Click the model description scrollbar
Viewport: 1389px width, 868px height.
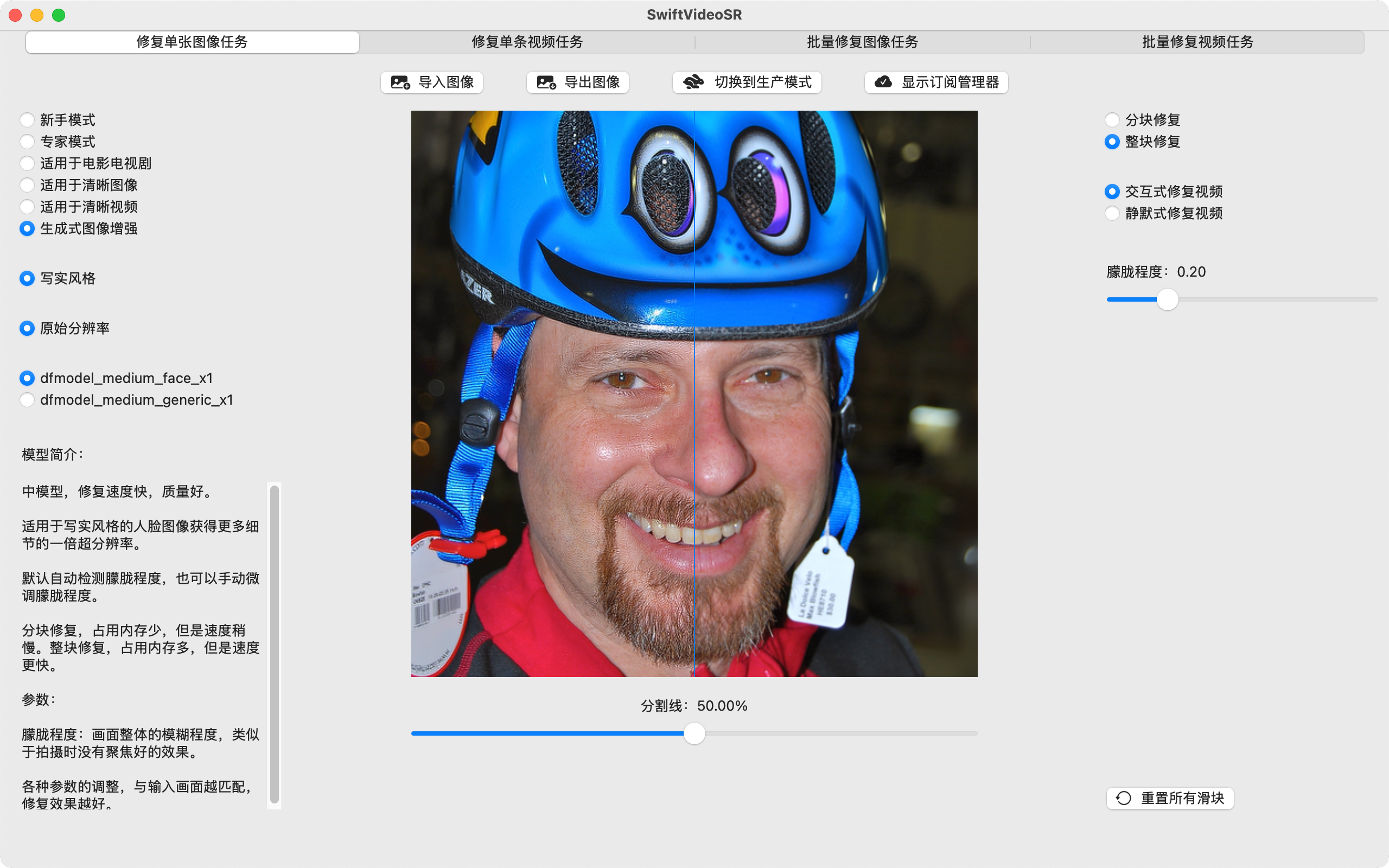pyautogui.click(x=275, y=644)
